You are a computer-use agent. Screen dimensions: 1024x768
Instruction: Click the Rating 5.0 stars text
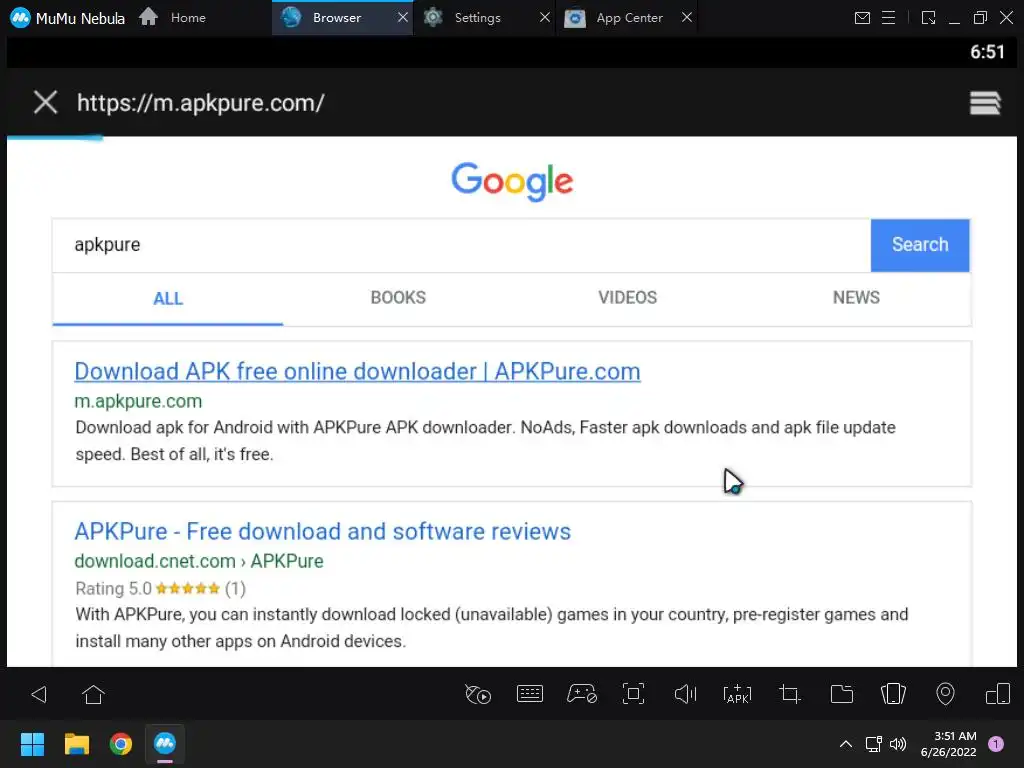[160, 588]
